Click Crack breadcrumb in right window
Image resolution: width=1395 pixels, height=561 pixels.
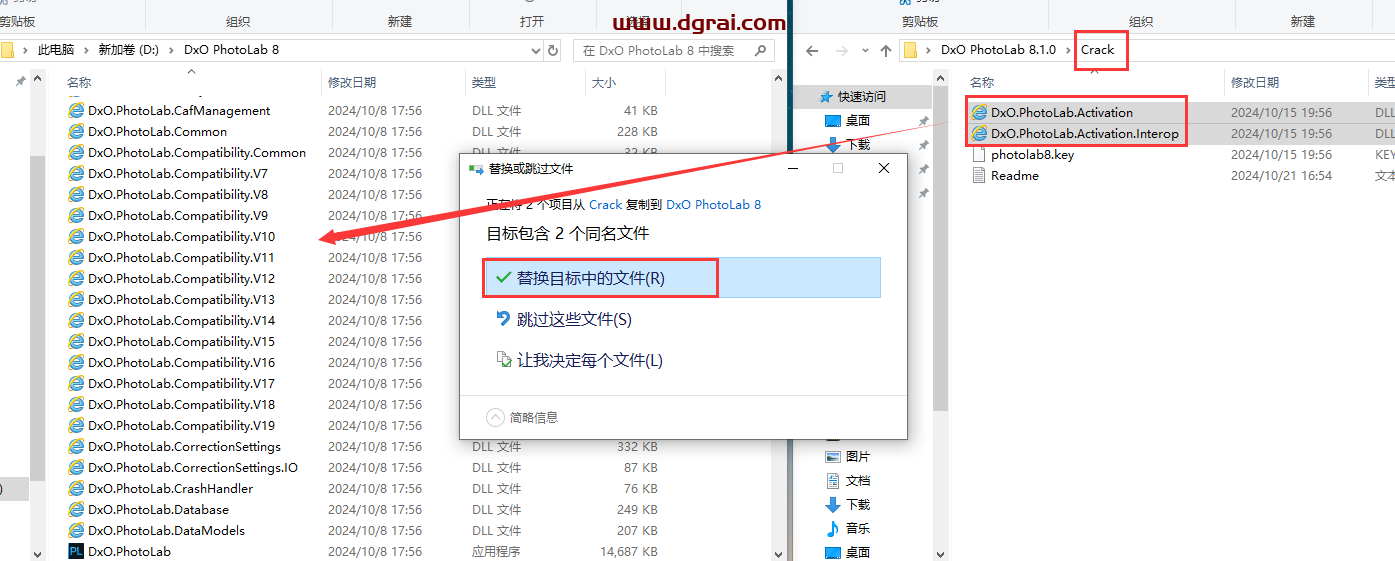pyautogui.click(x=1097, y=49)
